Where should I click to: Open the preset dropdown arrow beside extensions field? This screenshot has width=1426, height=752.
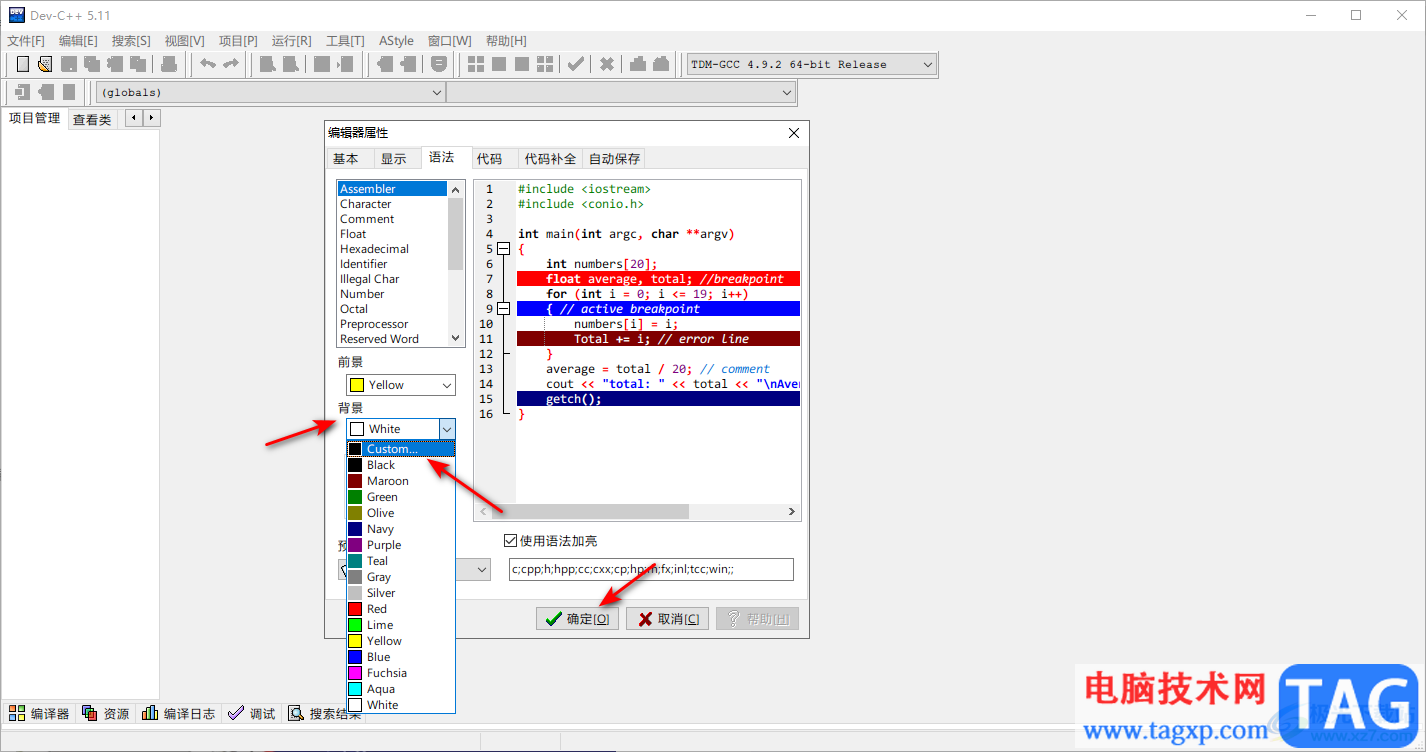coord(482,569)
